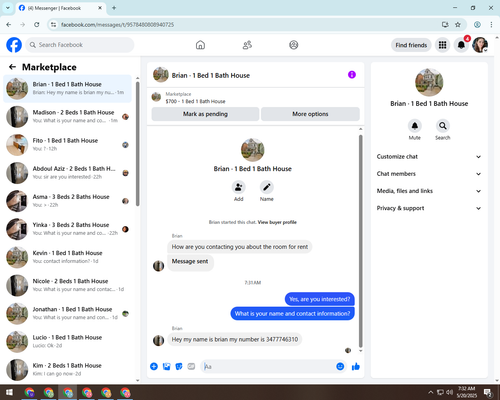This screenshot has height=400, width=500.
Task: Go to the Home feed icon
Action: tap(200, 45)
